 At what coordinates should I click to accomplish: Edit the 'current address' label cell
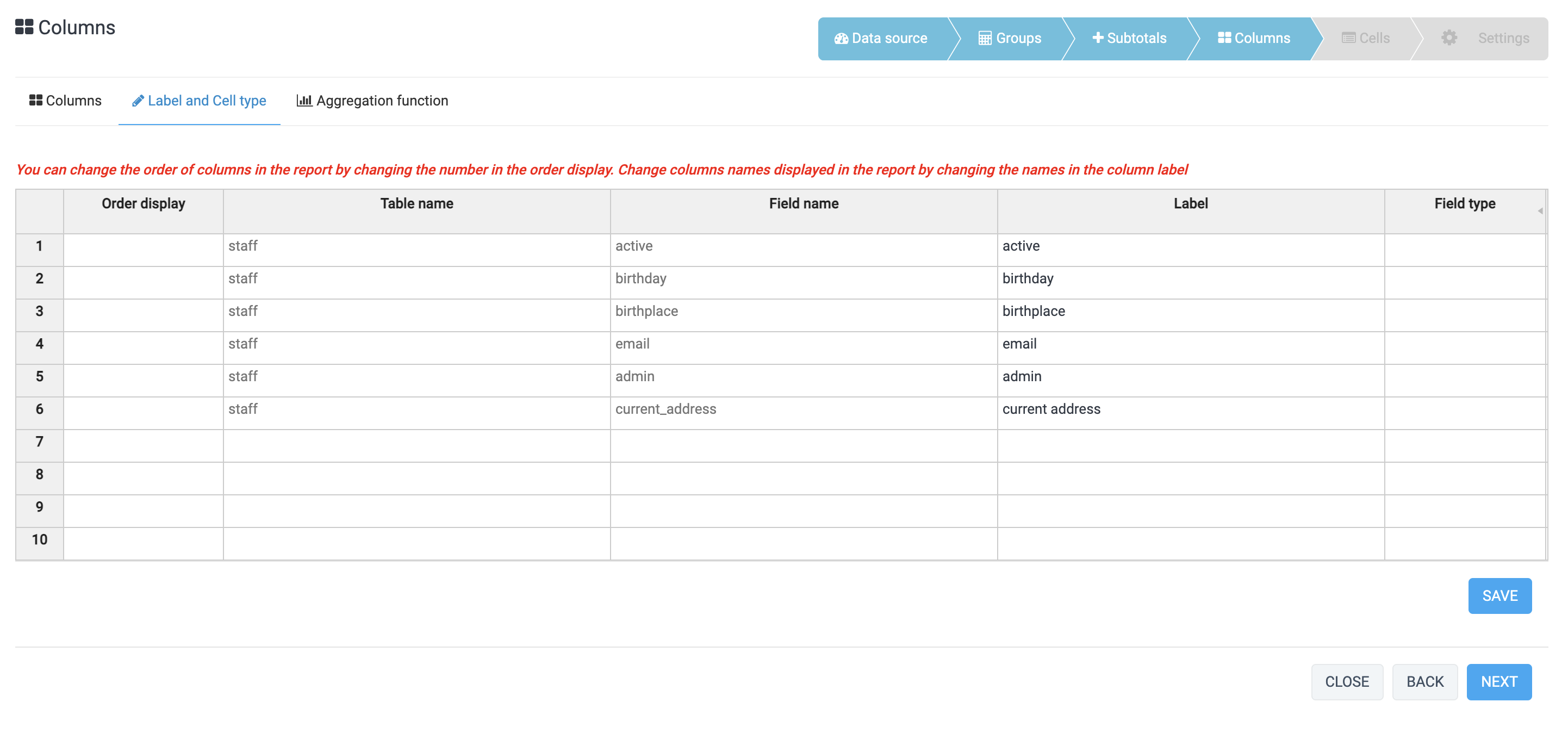[1190, 413]
